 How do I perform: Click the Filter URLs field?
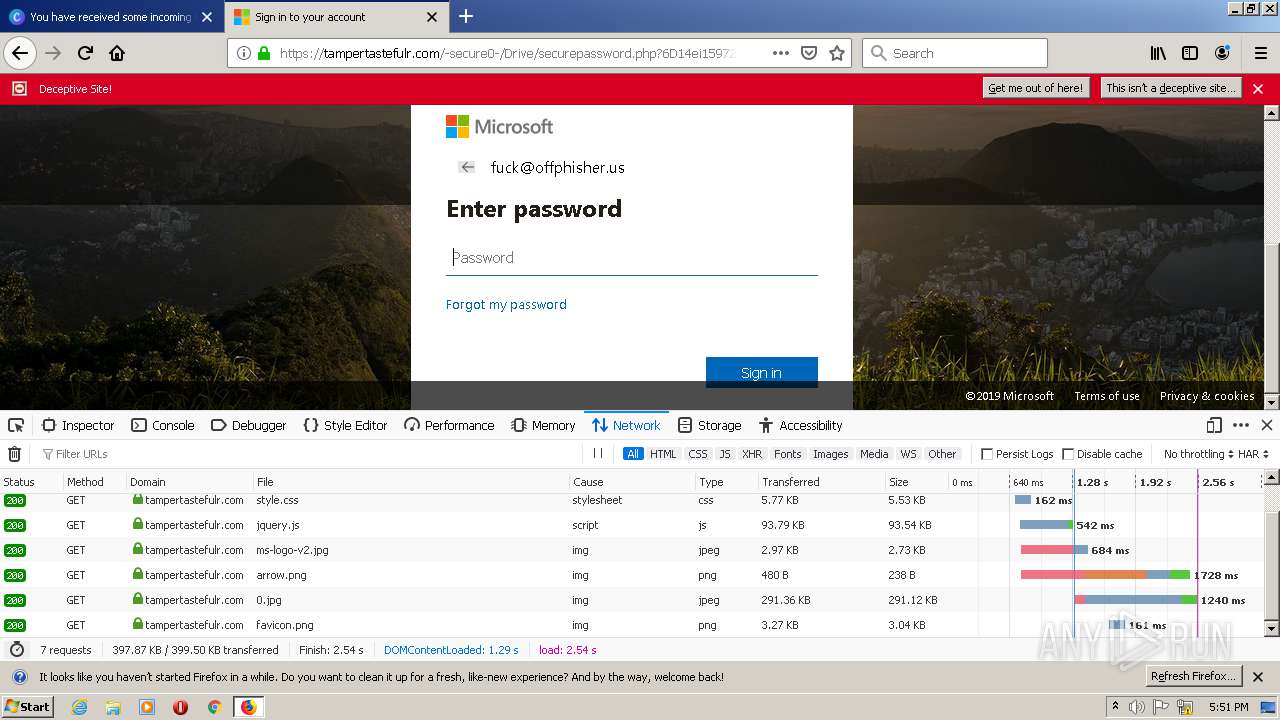(310, 454)
